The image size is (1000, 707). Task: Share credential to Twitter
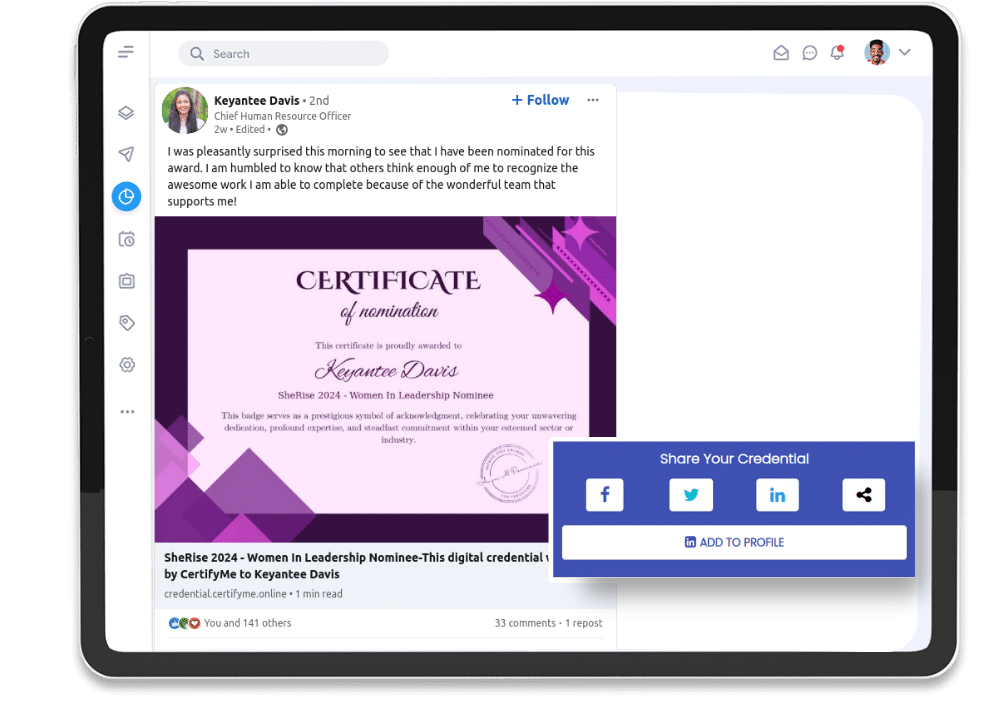click(691, 495)
